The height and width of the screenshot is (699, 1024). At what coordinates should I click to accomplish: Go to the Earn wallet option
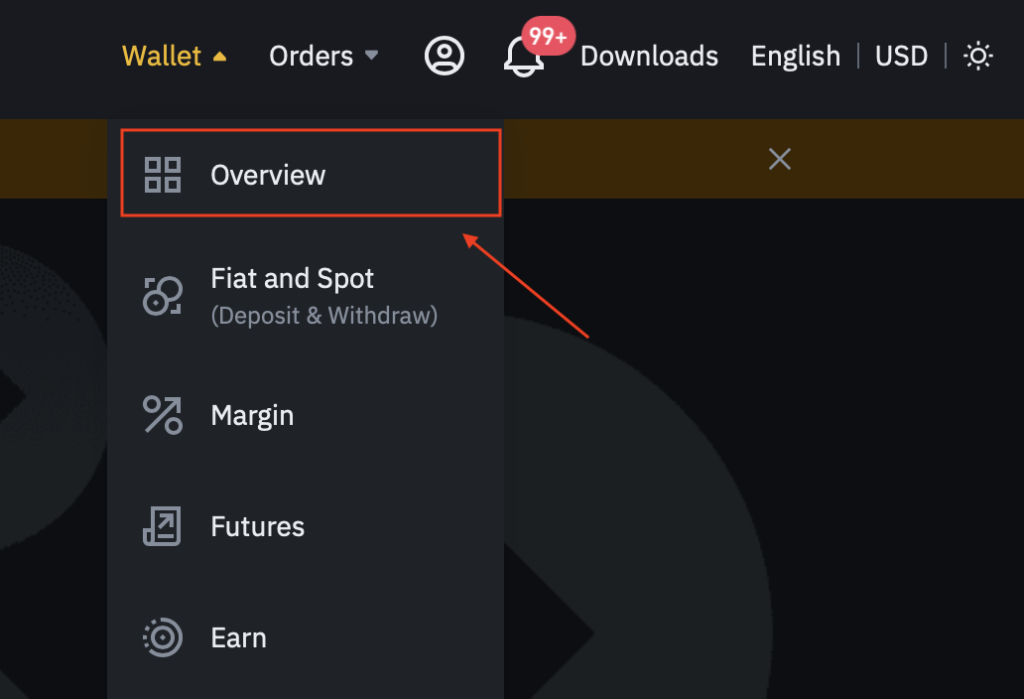306,638
